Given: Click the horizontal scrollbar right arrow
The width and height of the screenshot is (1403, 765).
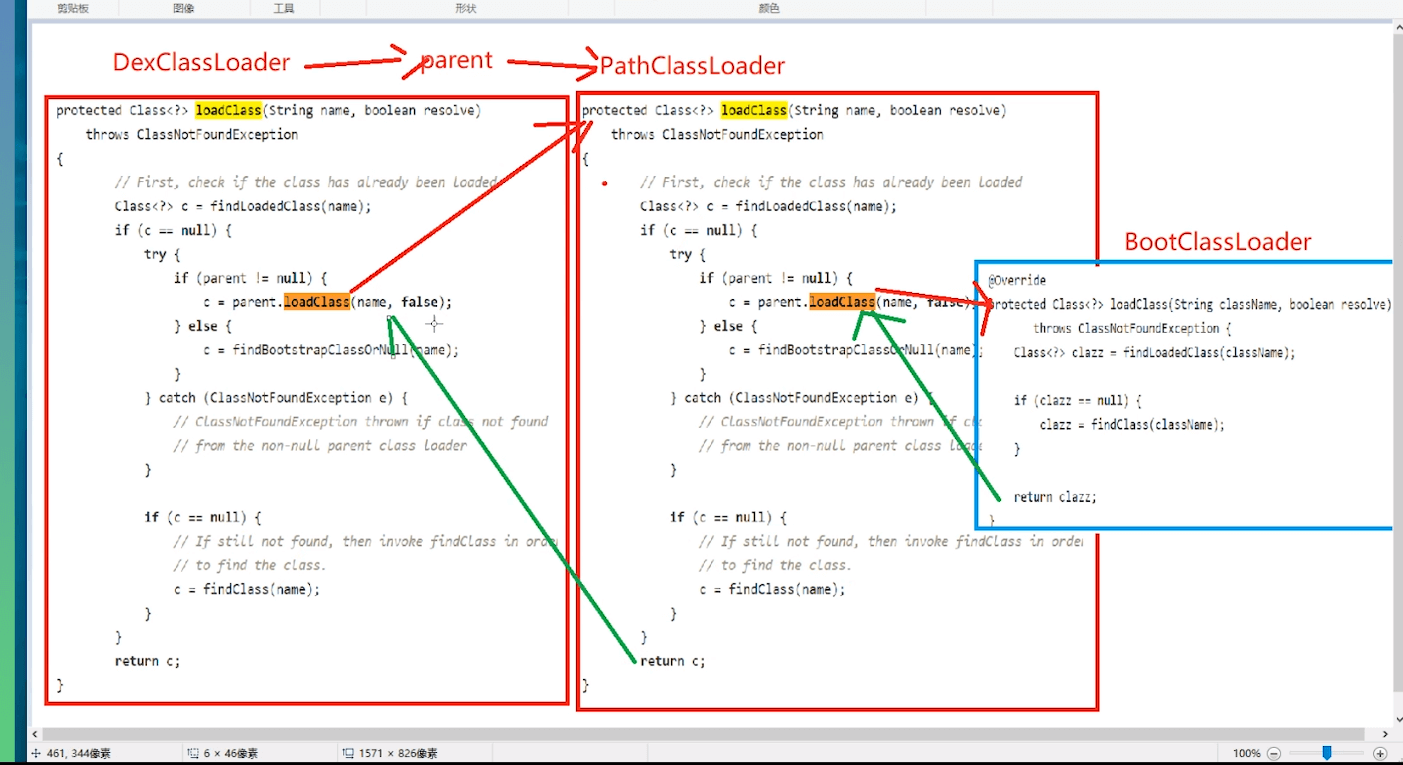Looking at the screenshot, I should point(1386,734).
